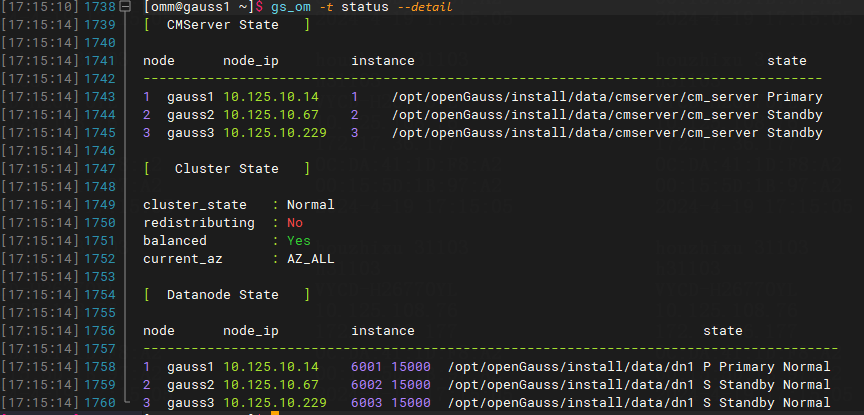Click the Datanode State section header
Image resolution: width=864 pixels, height=415 pixels.
(226, 295)
